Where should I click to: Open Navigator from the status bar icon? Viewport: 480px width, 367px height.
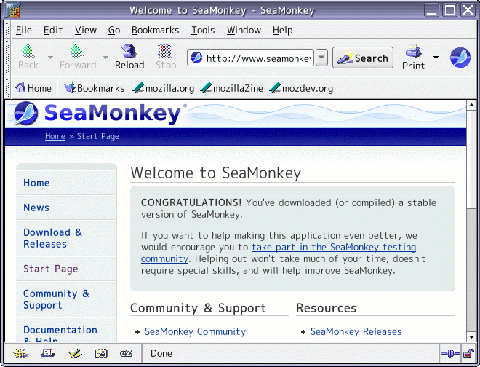tap(20, 353)
